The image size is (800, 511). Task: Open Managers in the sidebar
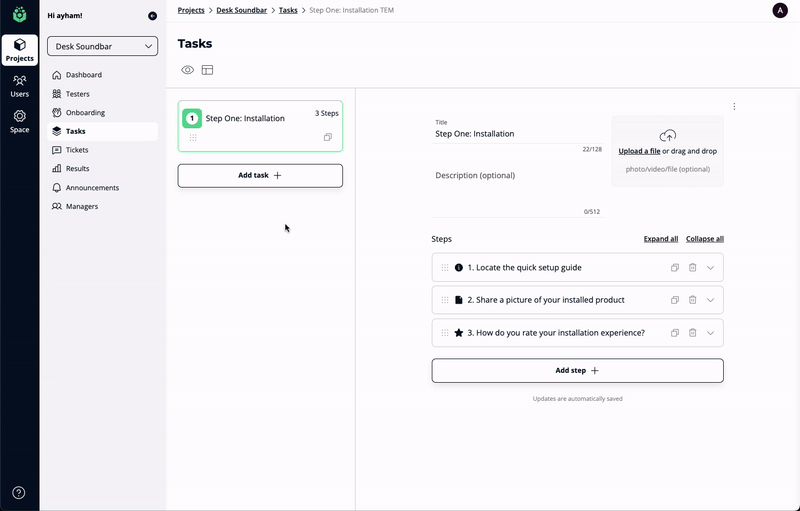point(103,207)
